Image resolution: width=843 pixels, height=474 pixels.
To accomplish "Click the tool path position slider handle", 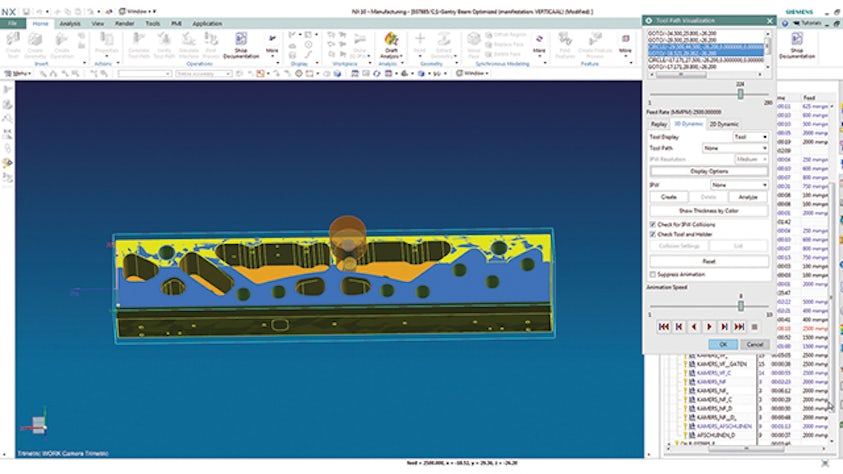I will tap(740, 94).
